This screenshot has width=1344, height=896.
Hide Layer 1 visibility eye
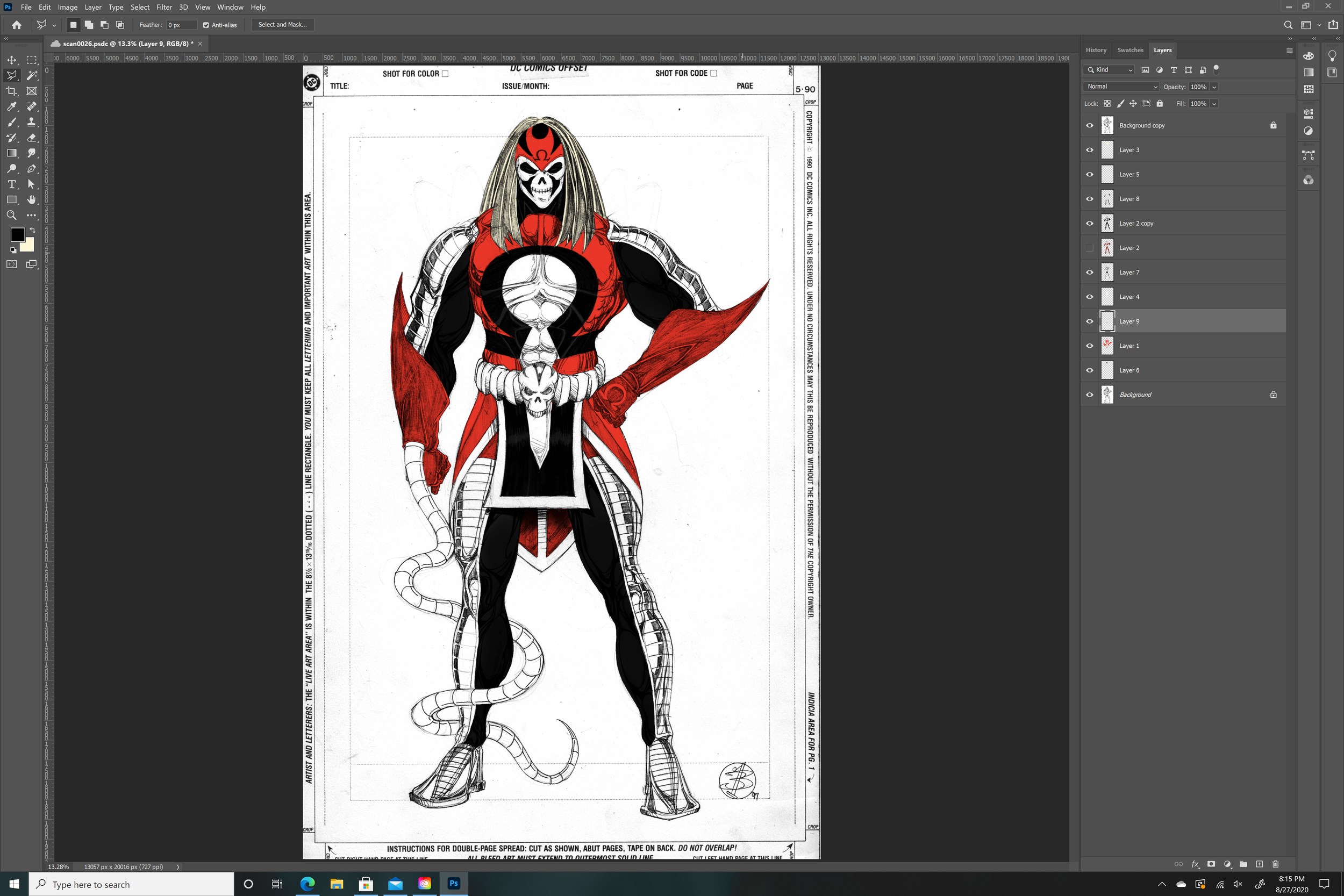[1090, 346]
